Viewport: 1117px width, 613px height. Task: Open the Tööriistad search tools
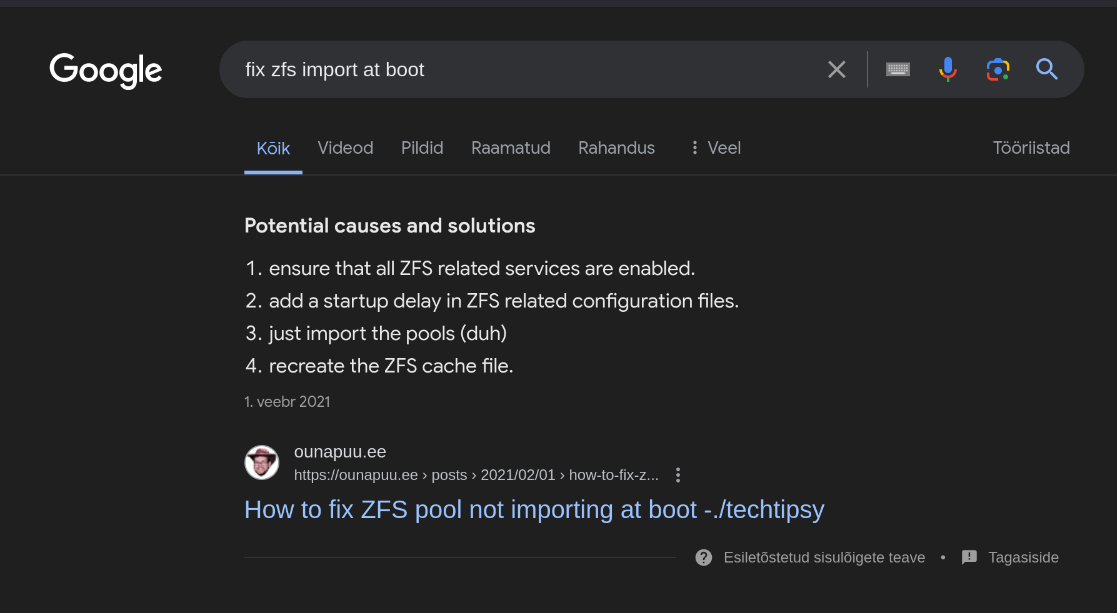pos(1031,148)
